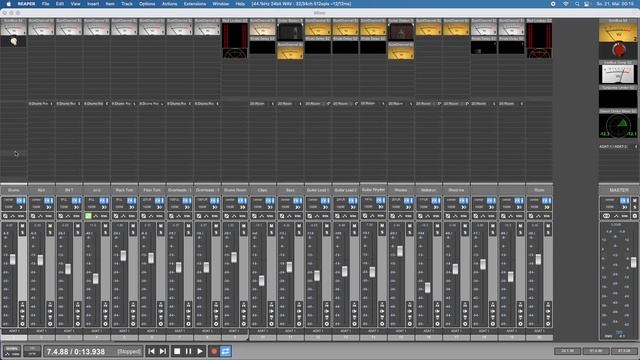Mute the Kick track
The height and width of the screenshot is (360, 640).
[50, 226]
